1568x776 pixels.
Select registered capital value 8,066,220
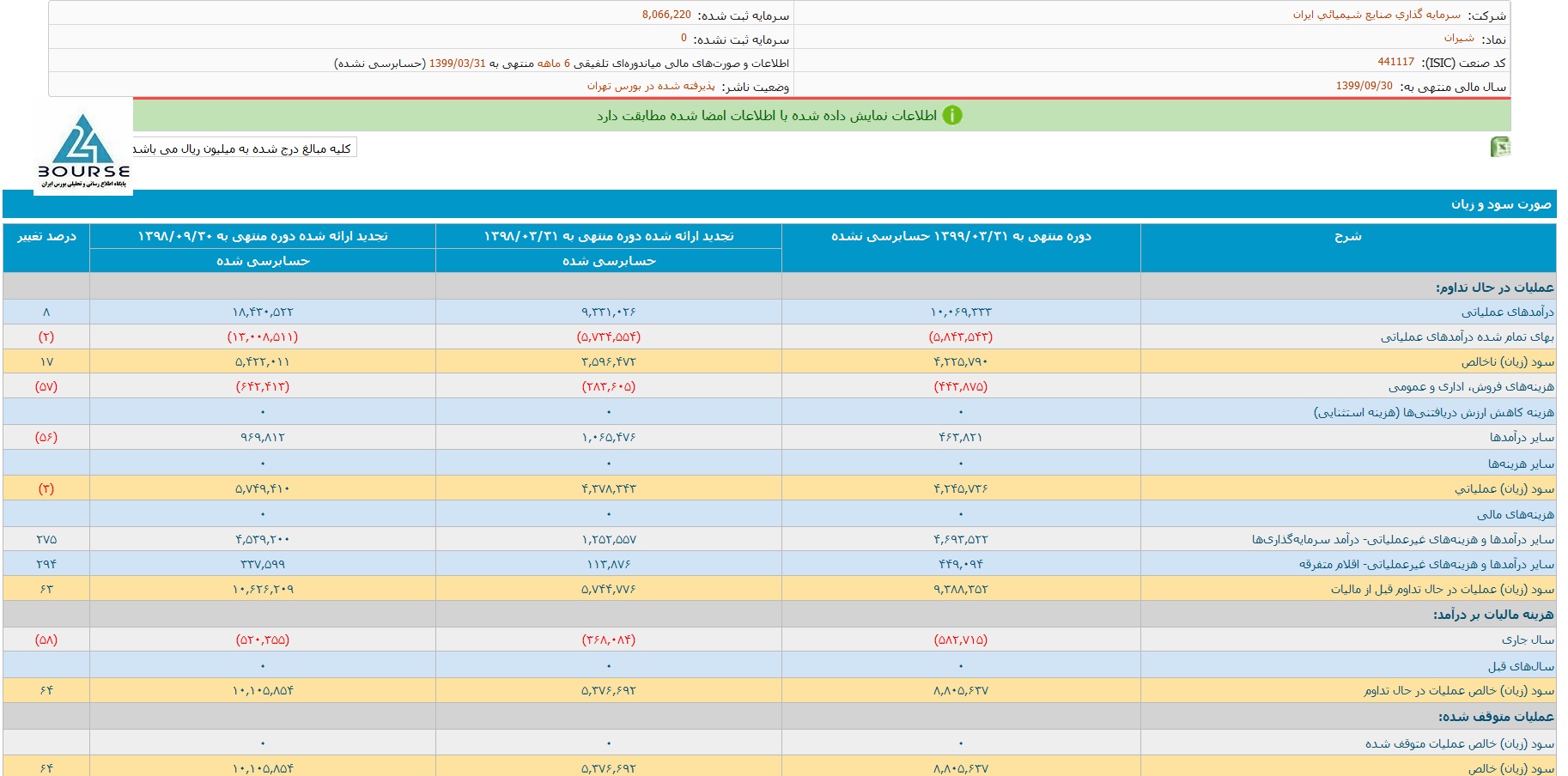[x=666, y=15]
